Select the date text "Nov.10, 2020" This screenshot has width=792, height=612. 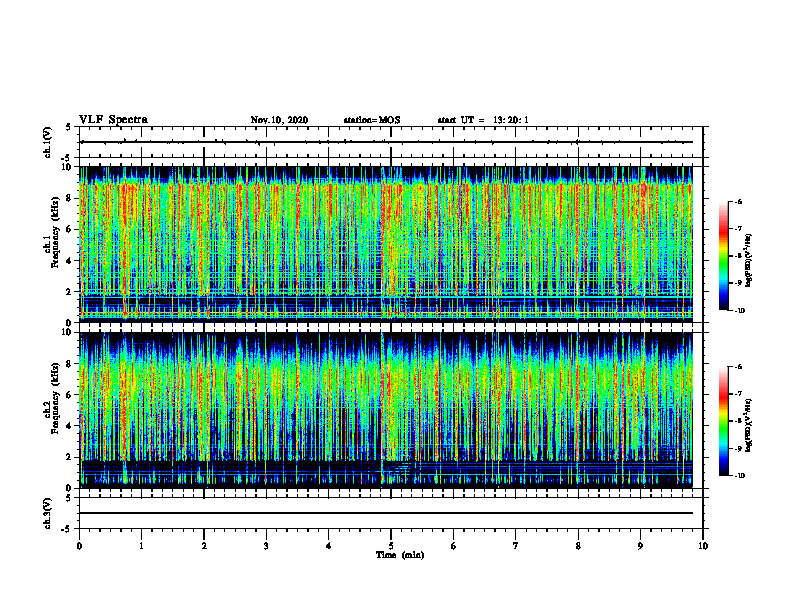279,120
